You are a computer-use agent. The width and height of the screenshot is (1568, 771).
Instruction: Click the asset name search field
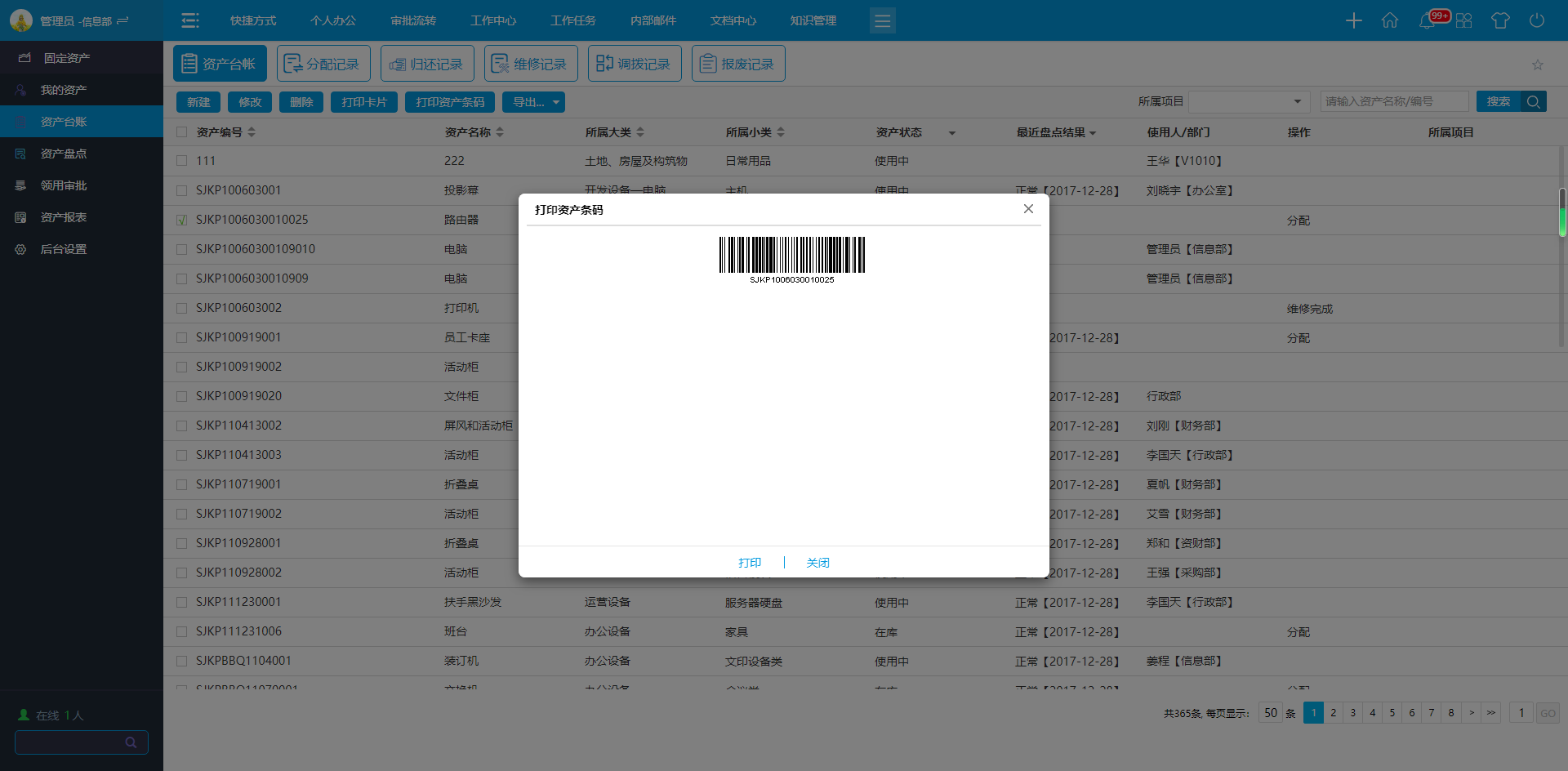point(1393,101)
